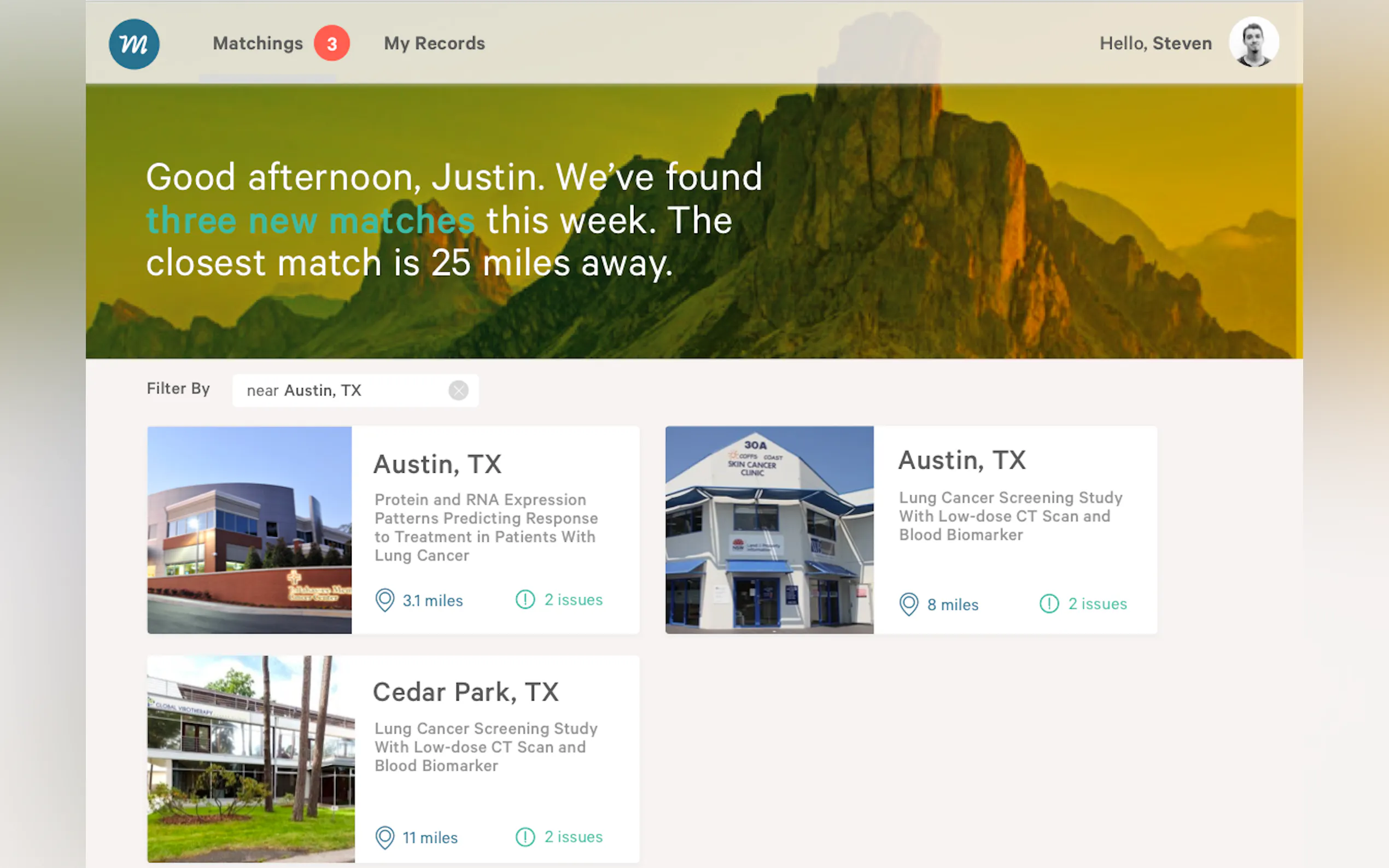This screenshot has height=868, width=1389.
Task: Click alert icon on Cedar Park card
Action: pos(525,837)
